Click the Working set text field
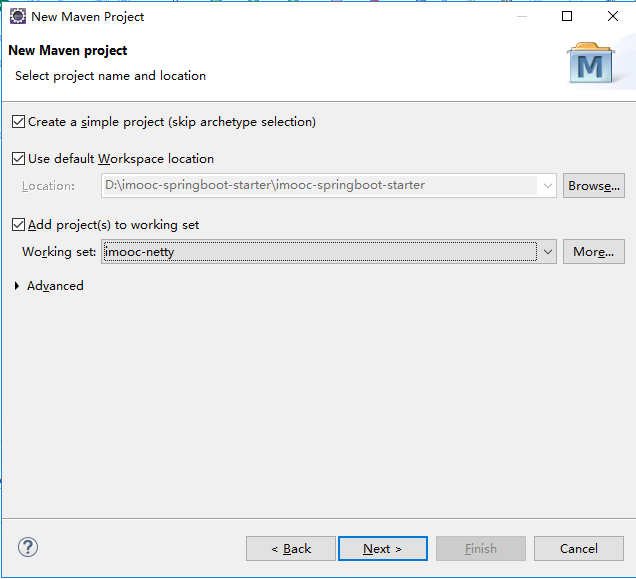This screenshot has width=636, height=579. click(x=320, y=252)
